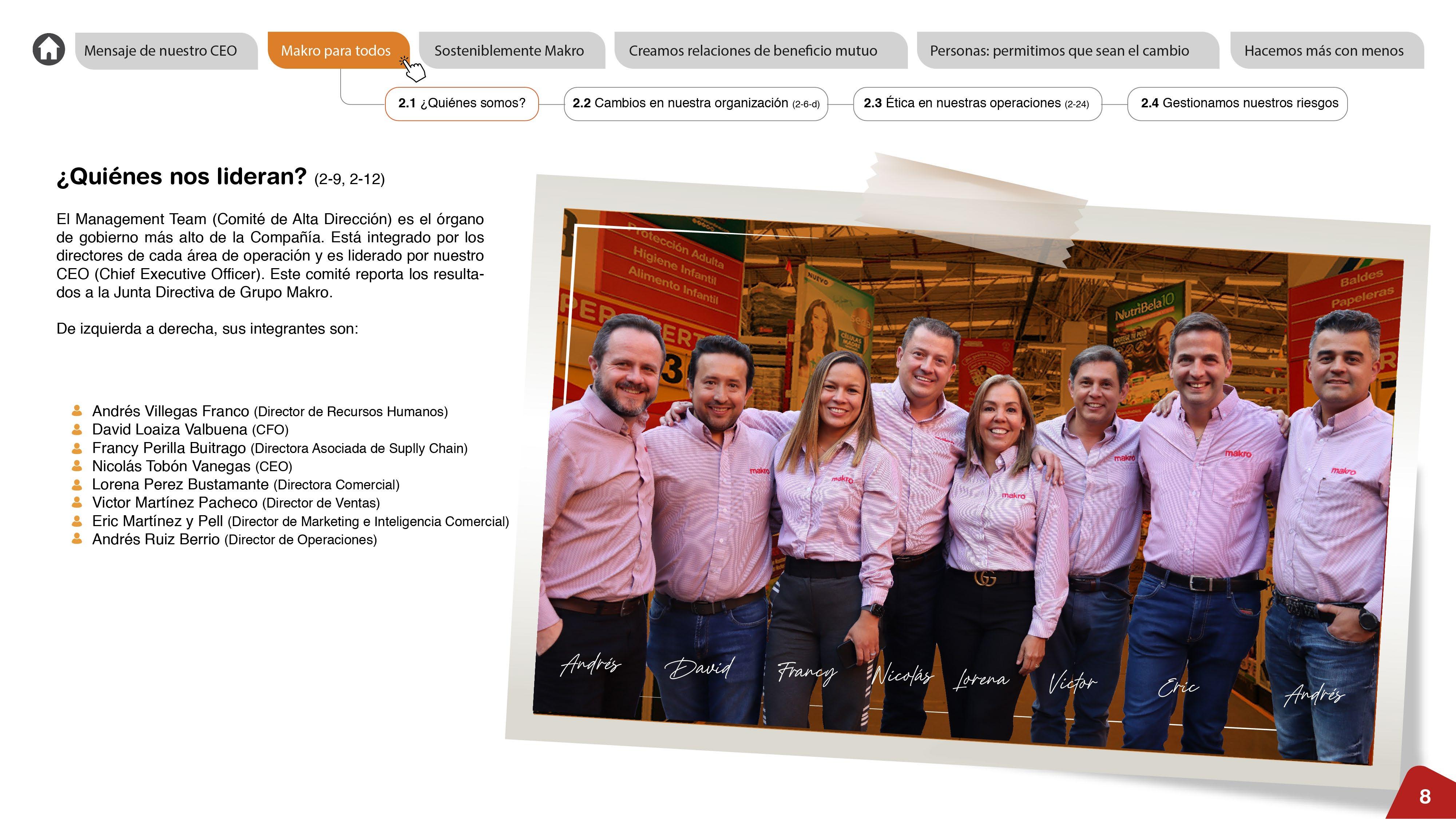Click the 2.1 ¿Quiénes somos? section button
This screenshot has height=819, width=1456.
pos(462,103)
